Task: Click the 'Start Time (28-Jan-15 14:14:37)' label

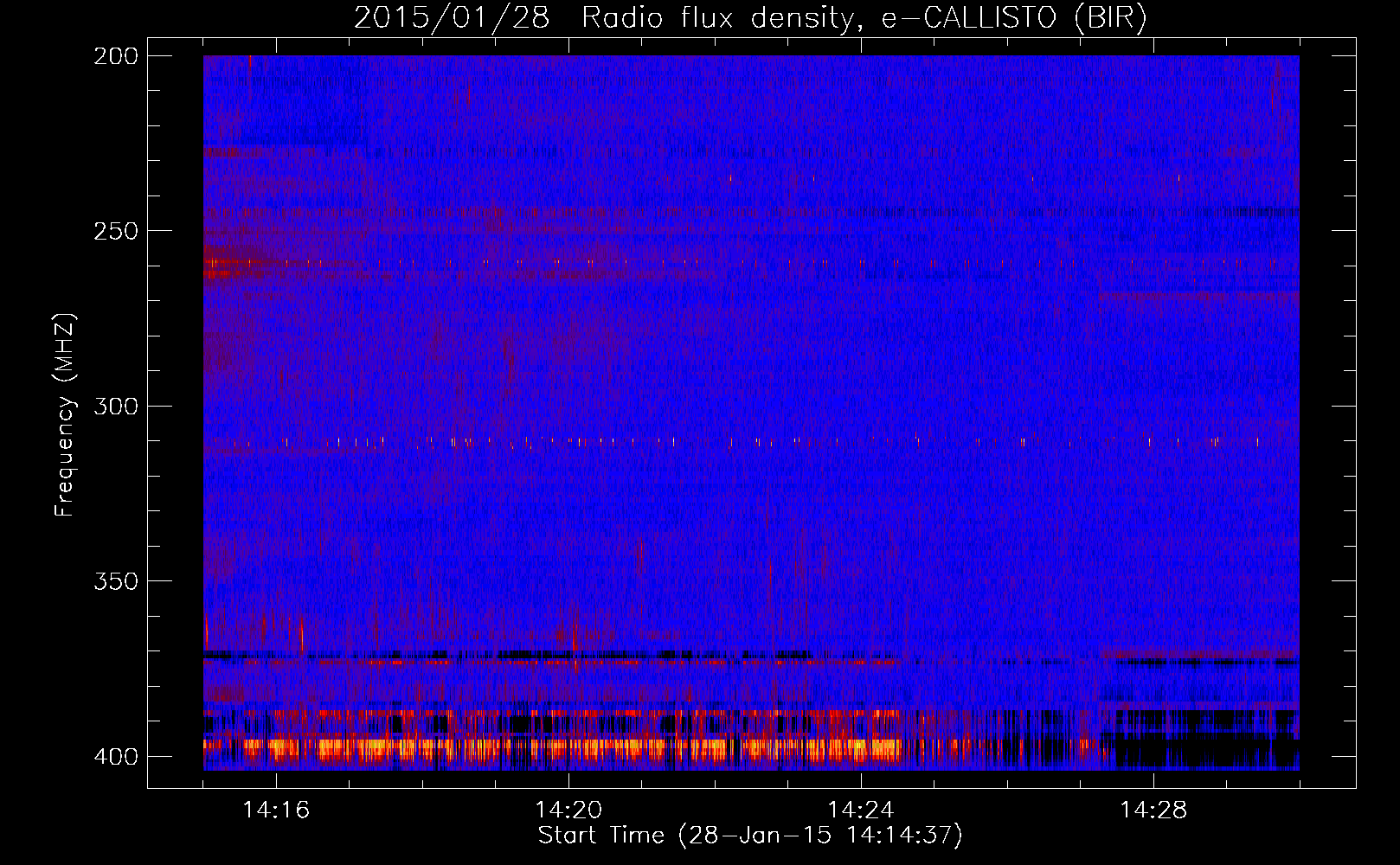Action: (750, 836)
